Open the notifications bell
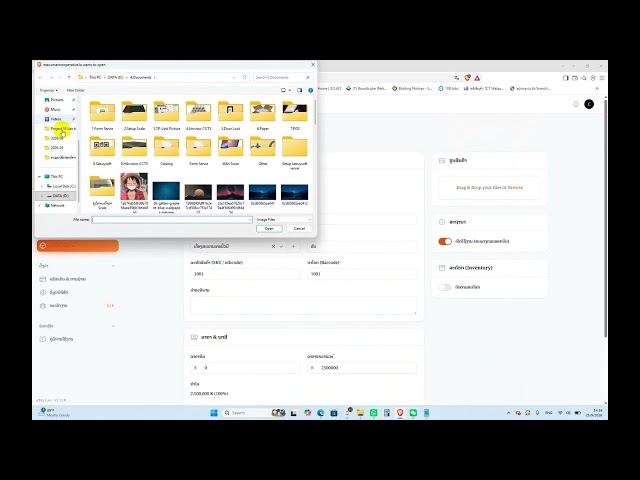Viewport: 640px width, 480px height. tap(576, 104)
